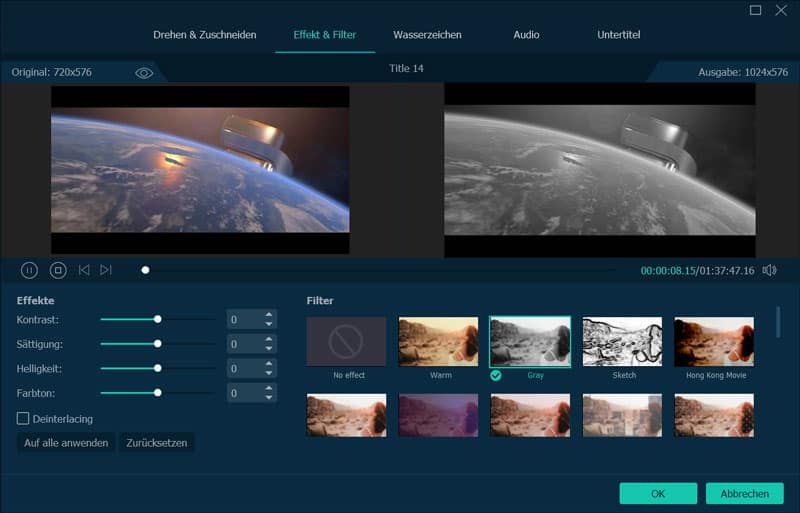Increase the Kontrast value with up arrow
Screen dimensions: 800x513
269,315
